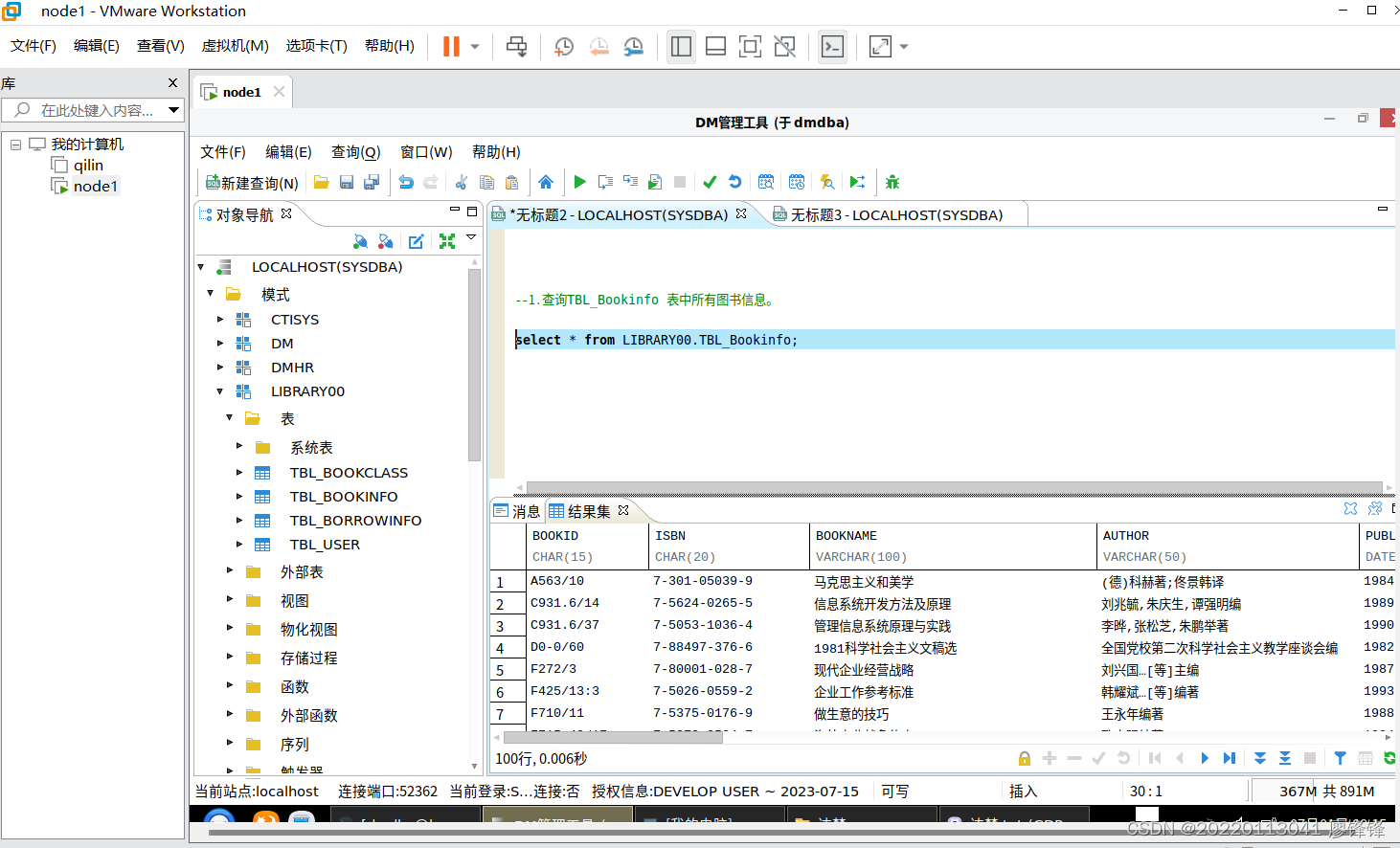Click the red disconnect icon in object navigator
The image size is (1400, 848).
point(385,241)
